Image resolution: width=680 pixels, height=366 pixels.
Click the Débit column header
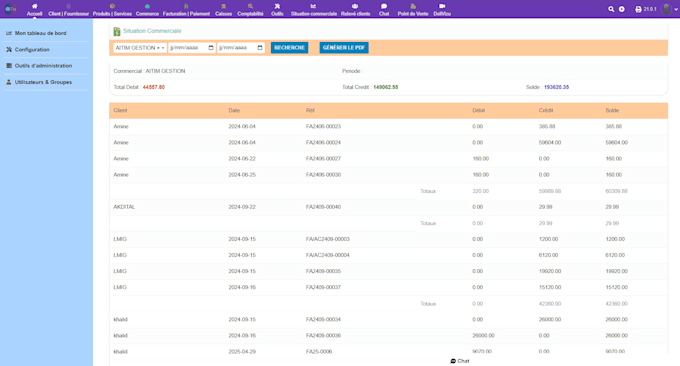(479, 111)
